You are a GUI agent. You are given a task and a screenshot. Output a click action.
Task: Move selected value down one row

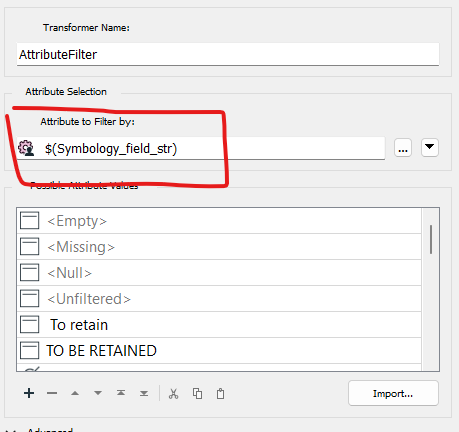tap(98, 393)
